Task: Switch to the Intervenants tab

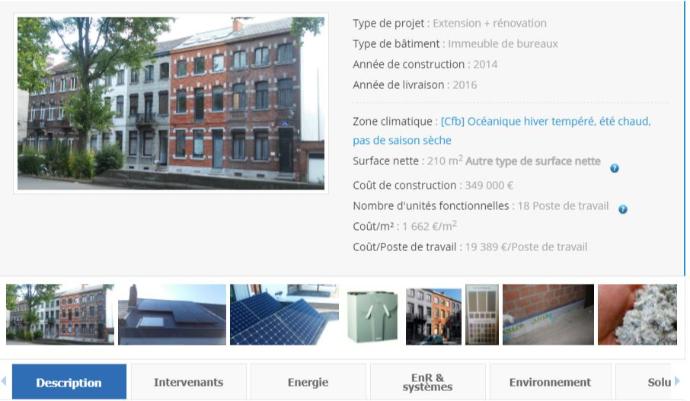Action: point(188,382)
